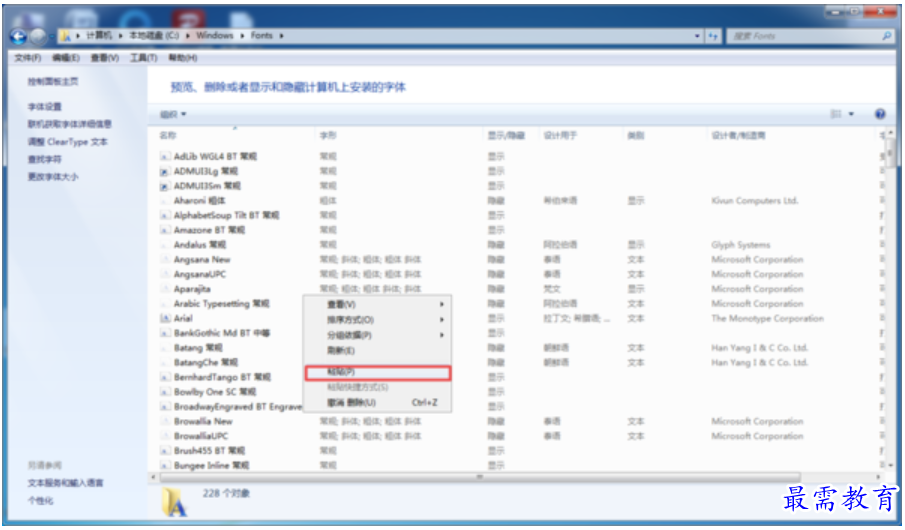Click the Forward navigation arrow button
The height and width of the screenshot is (530, 905).
click(38, 37)
